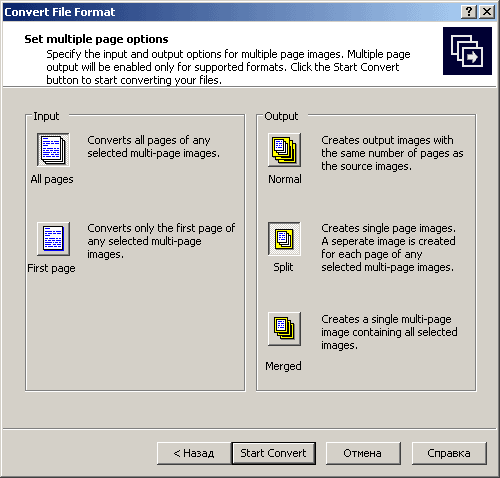Select the All pages input icon
Screen dimensions: 500x478
[x=53, y=150]
